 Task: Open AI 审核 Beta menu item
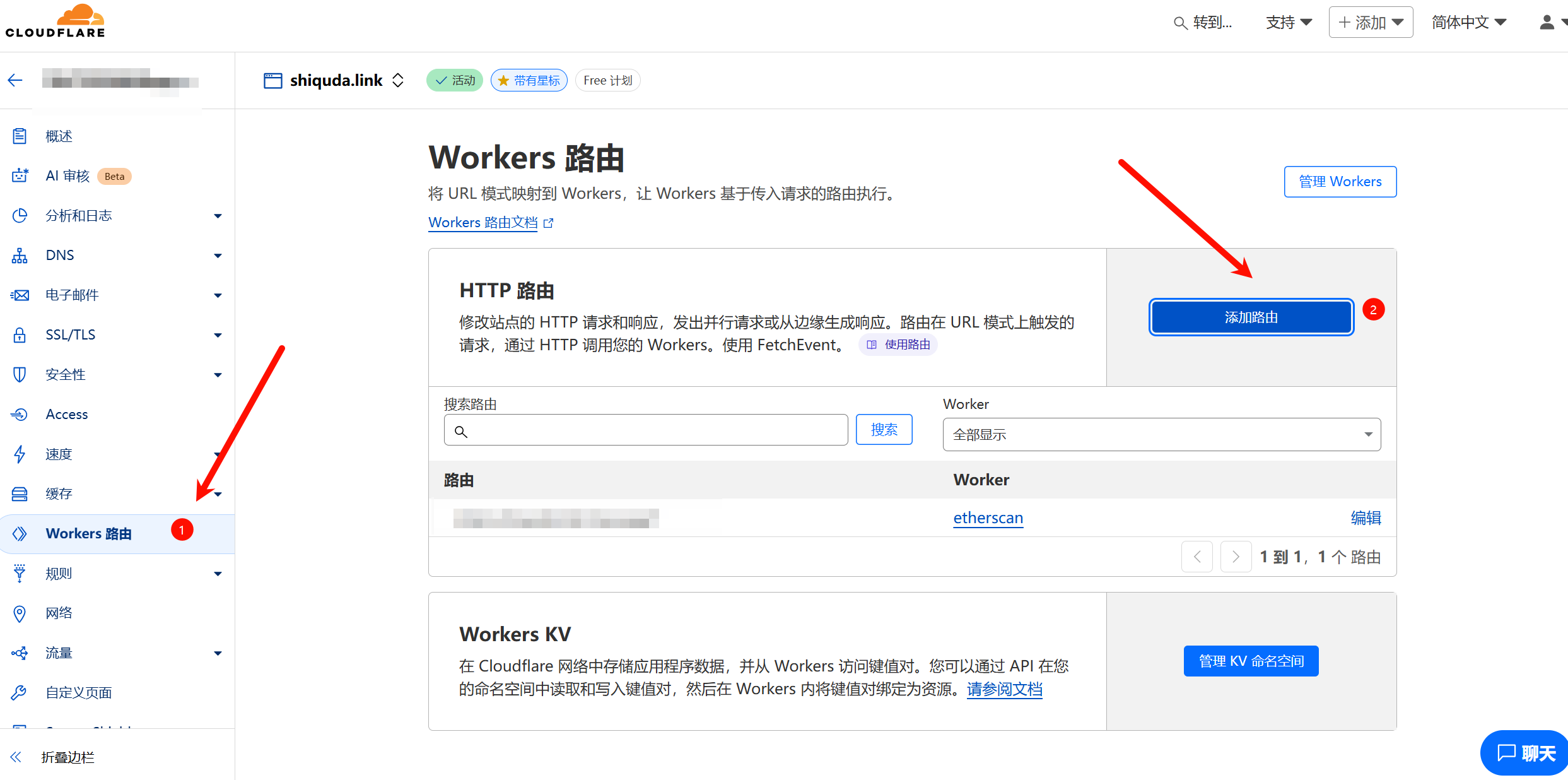pos(68,176)
